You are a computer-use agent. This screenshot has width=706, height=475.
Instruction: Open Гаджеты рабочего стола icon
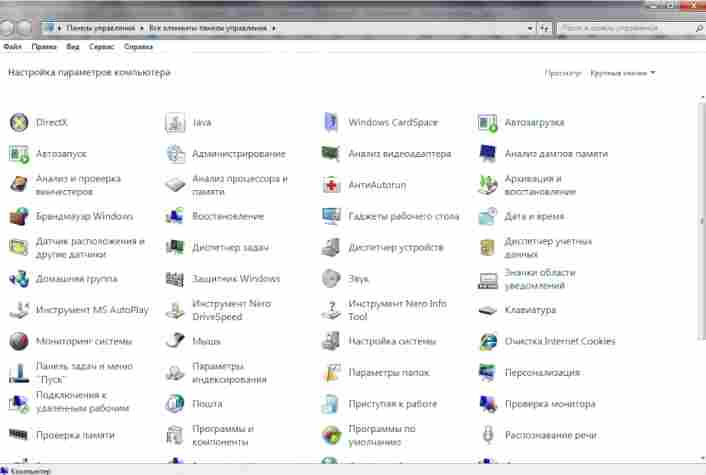pyautogui.click(x=331, y=217)
